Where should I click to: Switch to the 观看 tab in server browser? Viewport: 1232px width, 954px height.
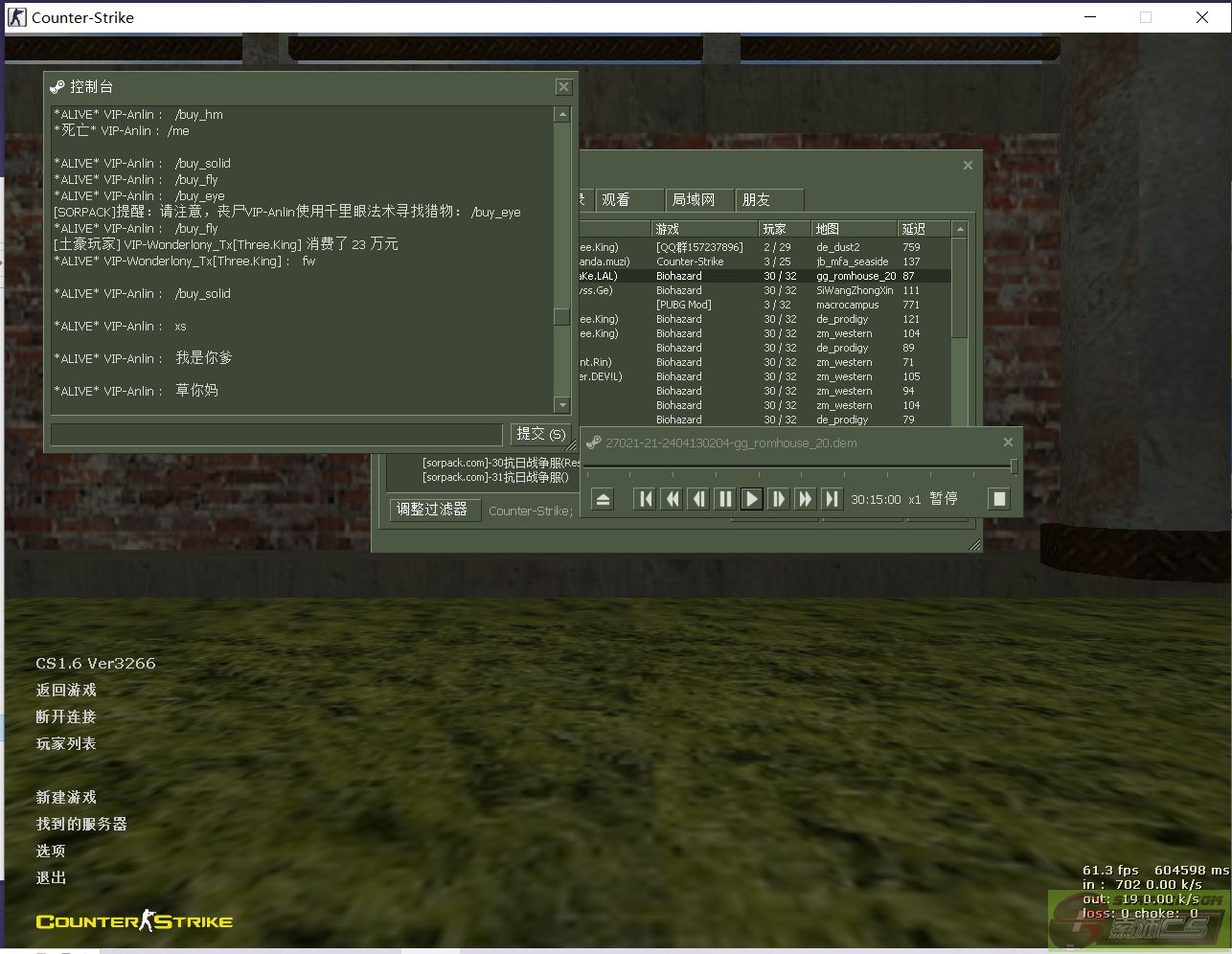pyautogui.click(x=628, y=200)
